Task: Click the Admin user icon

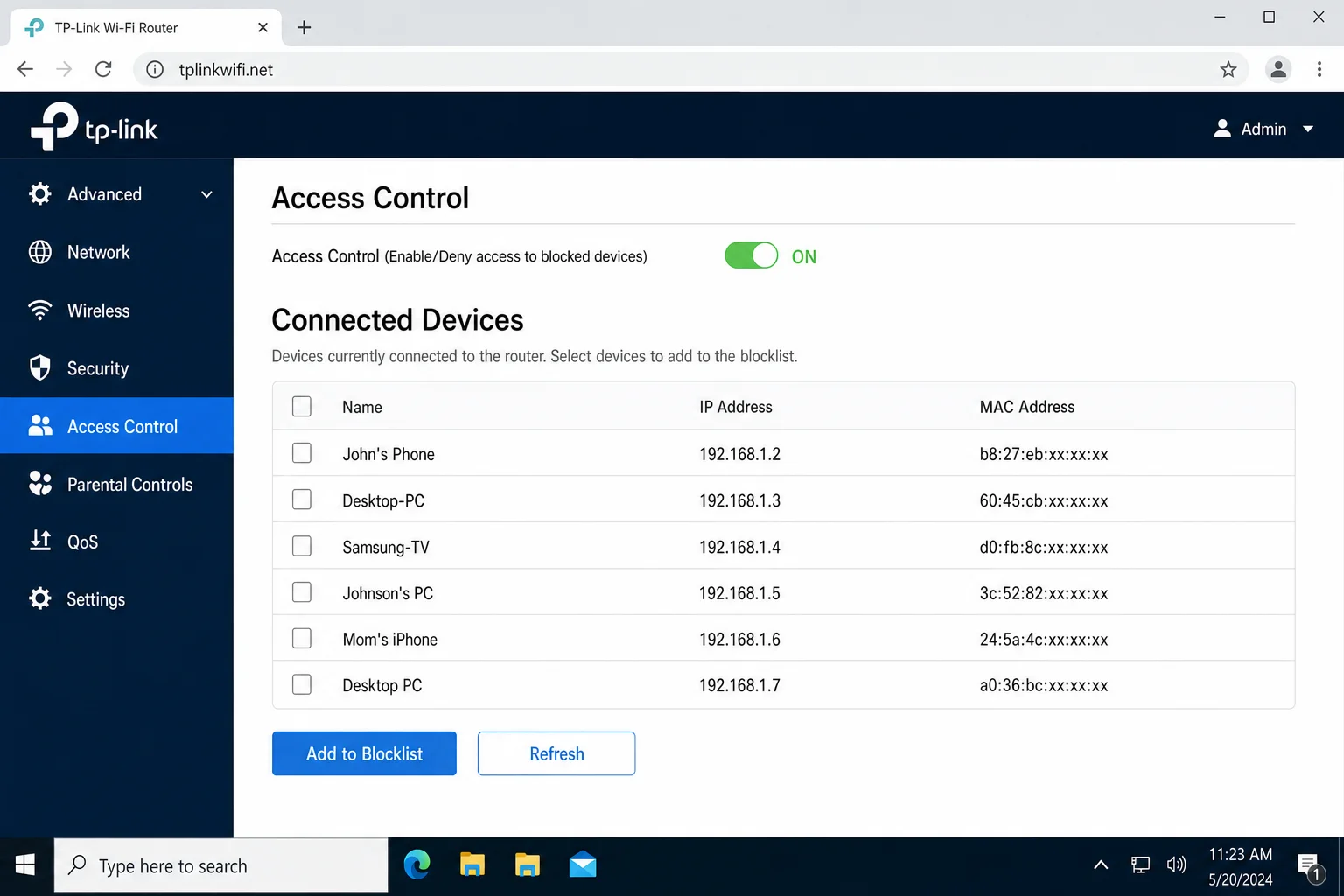Action: tap(1222, 129)
